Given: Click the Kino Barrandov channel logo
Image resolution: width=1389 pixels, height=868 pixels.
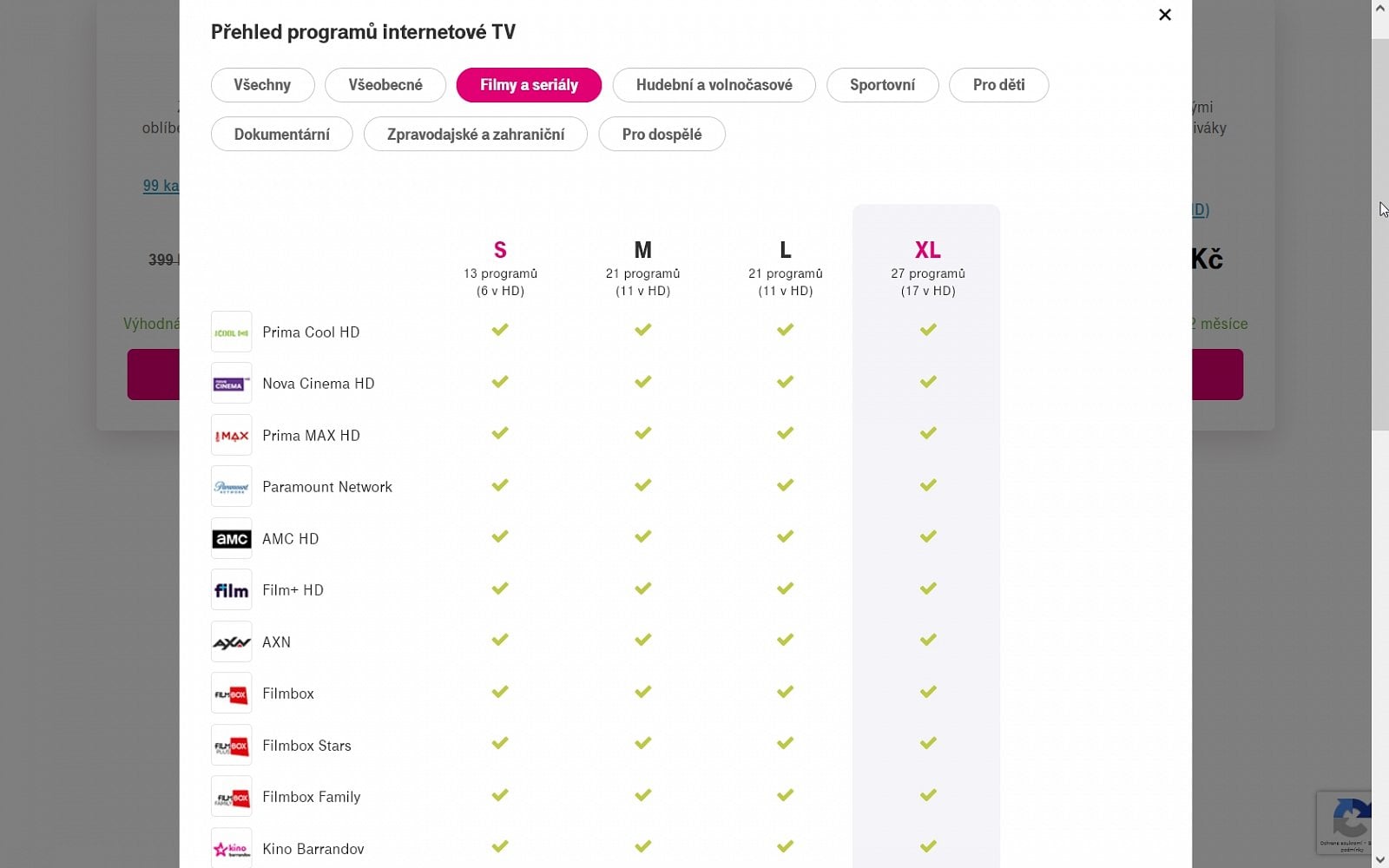Looking at the screenshot, I should click(231, 848).
